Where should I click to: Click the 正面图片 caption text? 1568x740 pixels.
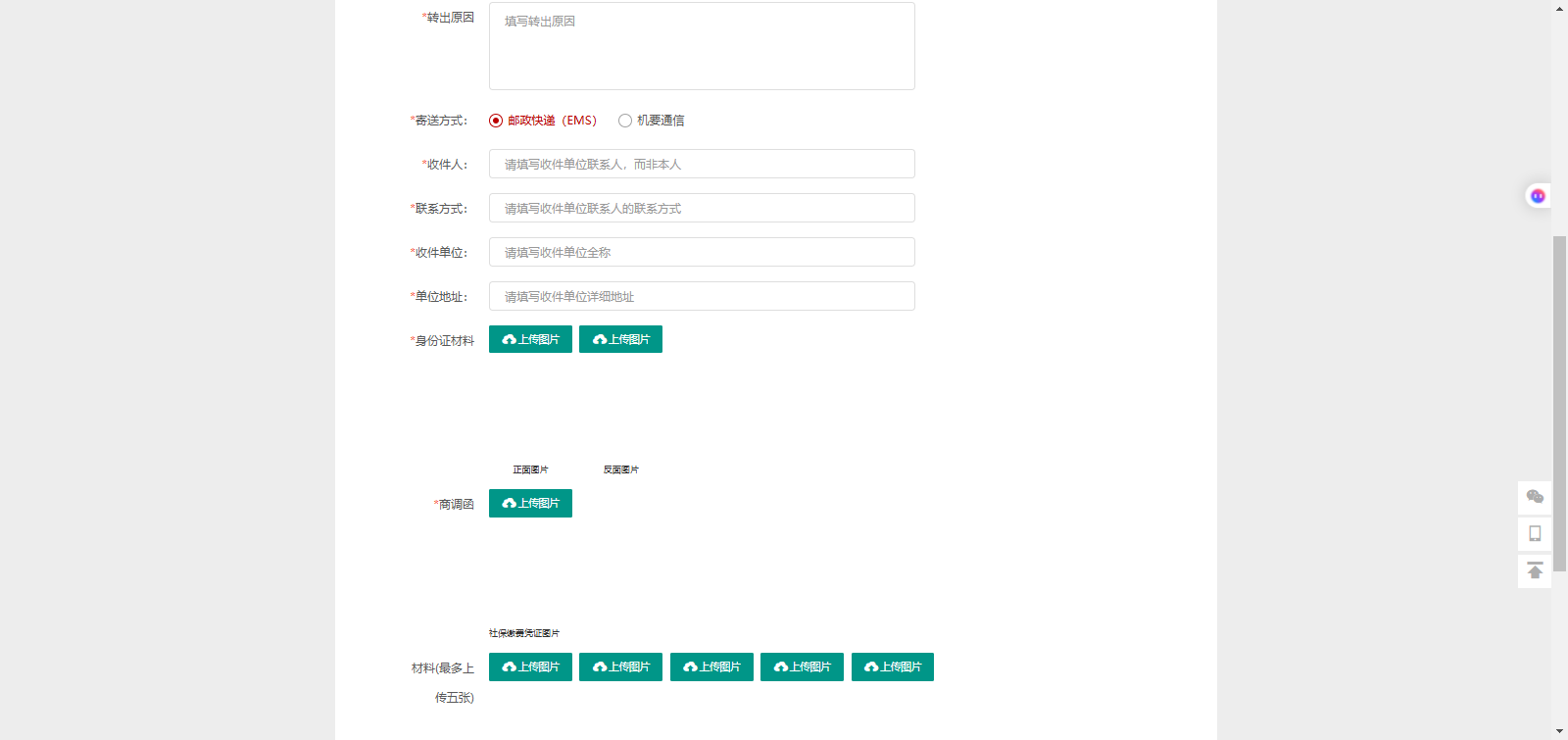[x=530, y=469]
